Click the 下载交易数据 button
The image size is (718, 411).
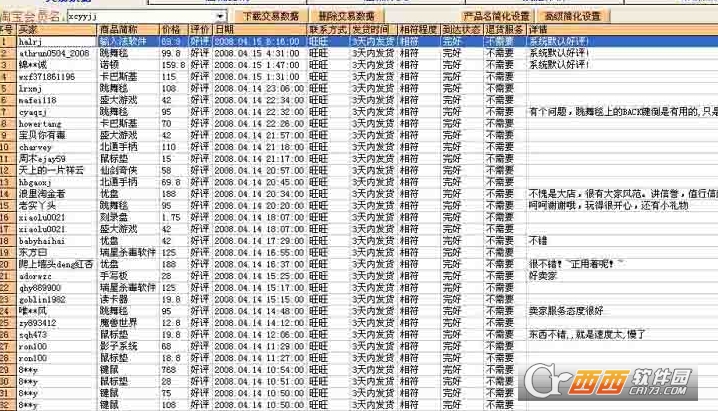point(271,16)
